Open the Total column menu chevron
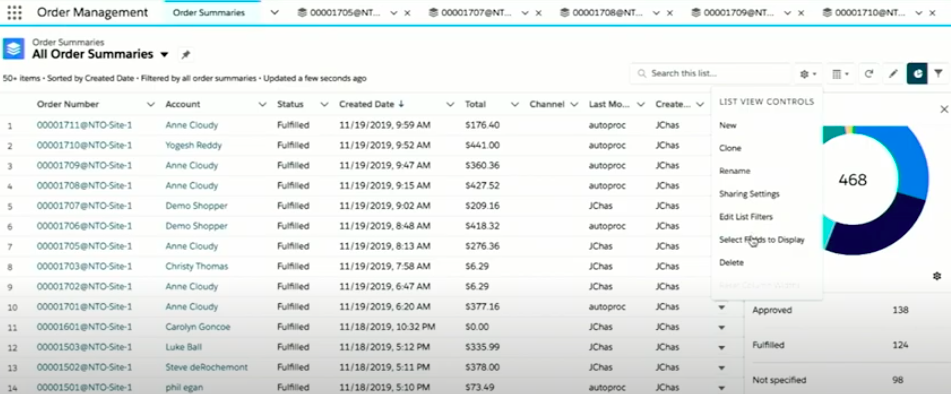Screen dimensions: 951x394 [x=514, y=104]
